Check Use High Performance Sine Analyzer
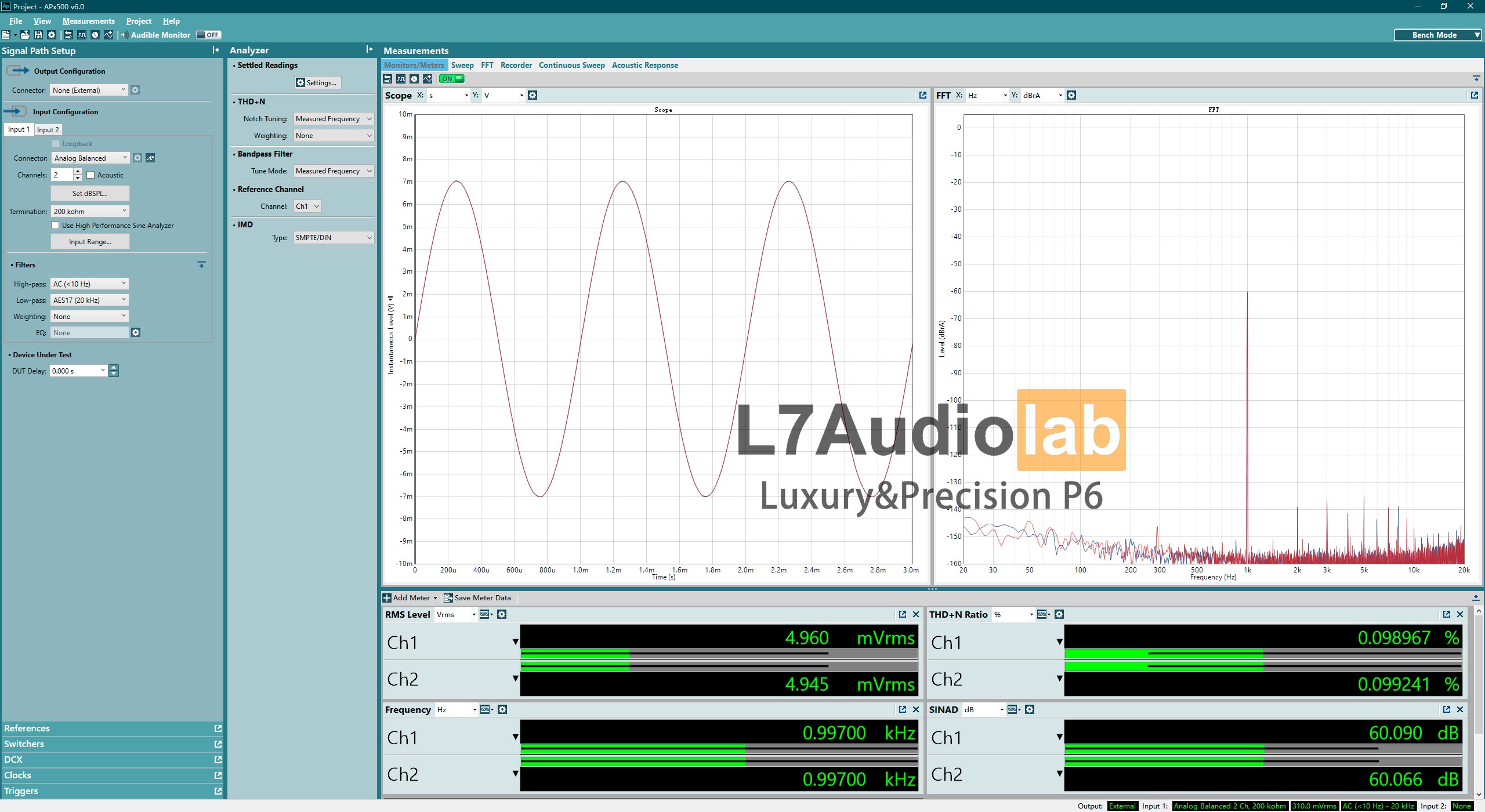1485x812 pixels. tap(55, 226)
